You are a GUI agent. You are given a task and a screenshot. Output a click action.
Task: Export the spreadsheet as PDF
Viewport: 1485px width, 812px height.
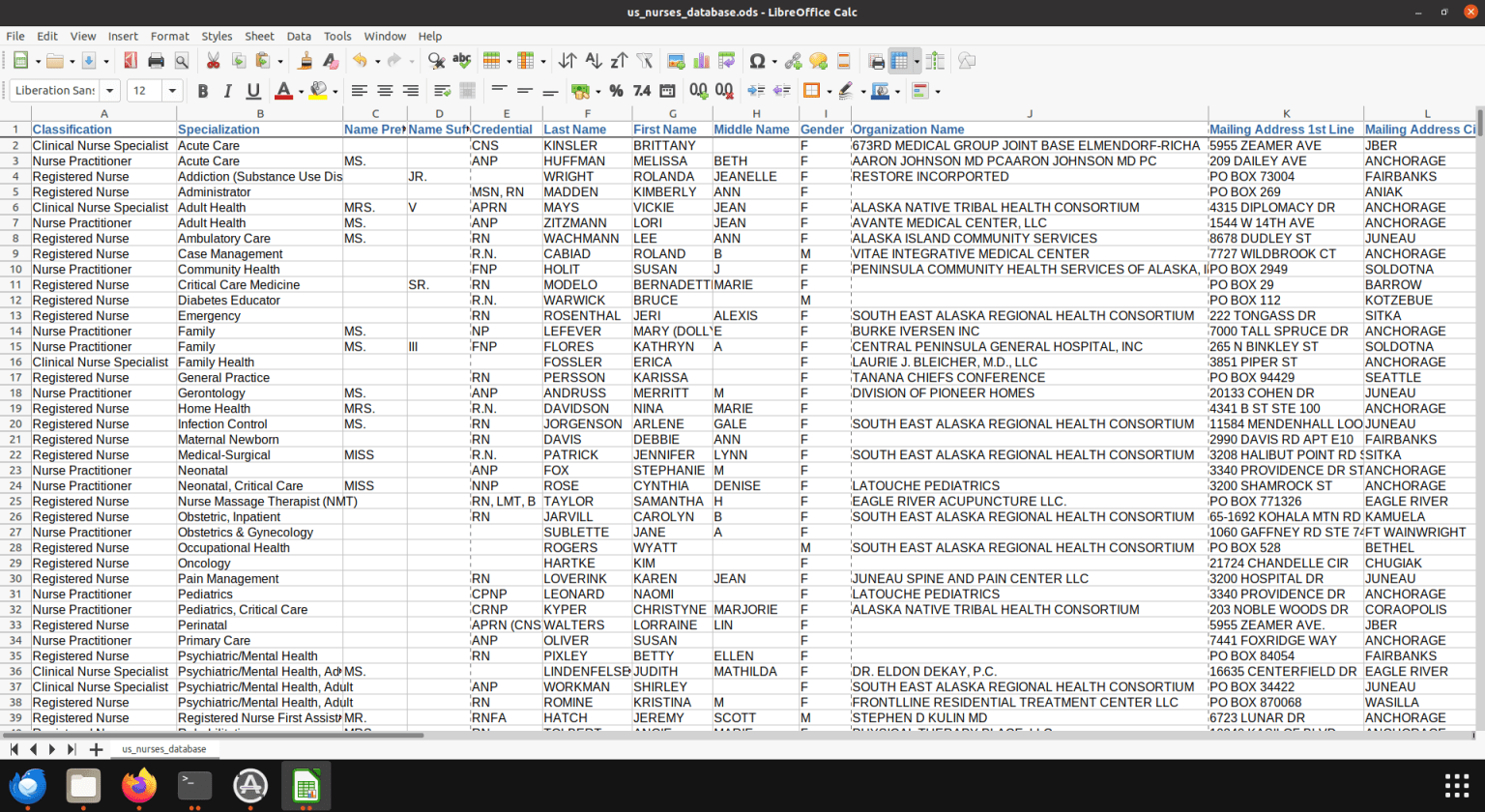(x=130, y=60)
